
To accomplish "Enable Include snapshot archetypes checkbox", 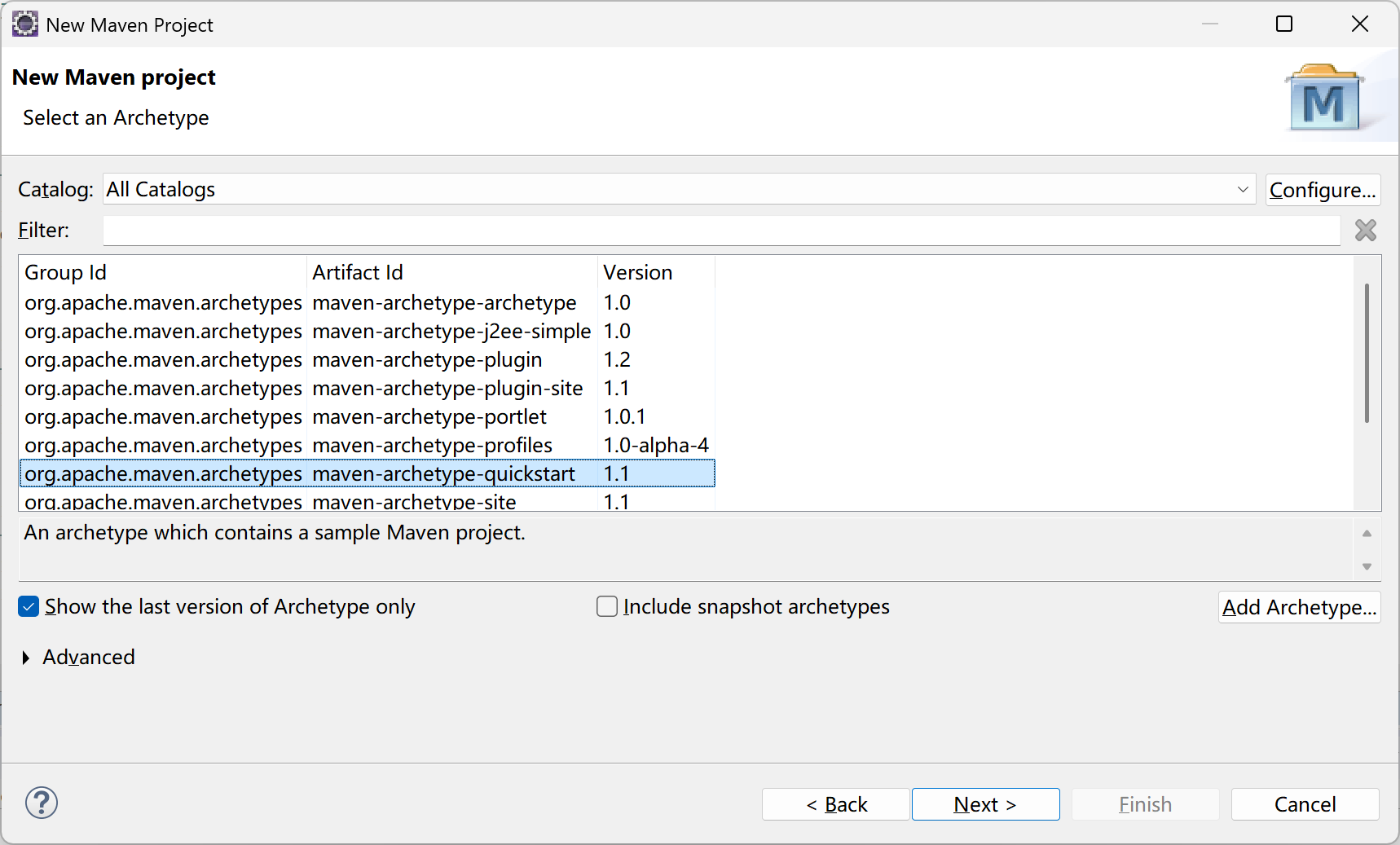I will click(x=607, y=606).
